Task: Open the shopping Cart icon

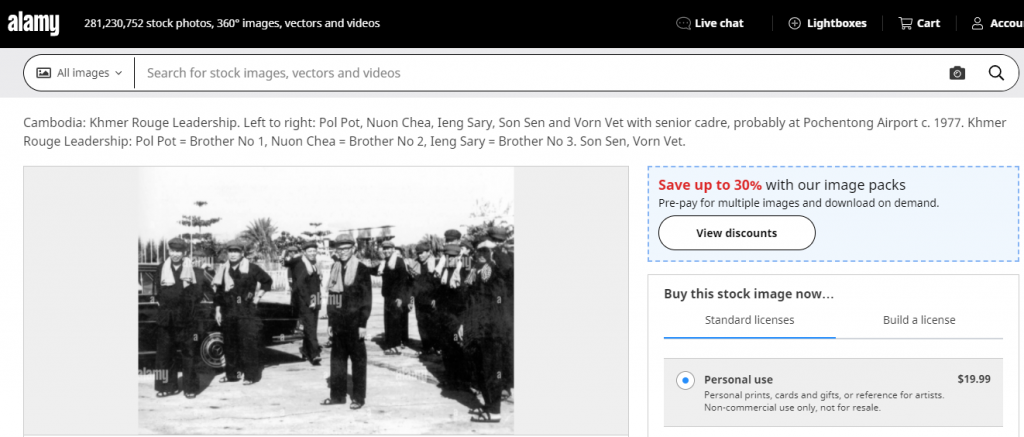Action: coord(905,23)
